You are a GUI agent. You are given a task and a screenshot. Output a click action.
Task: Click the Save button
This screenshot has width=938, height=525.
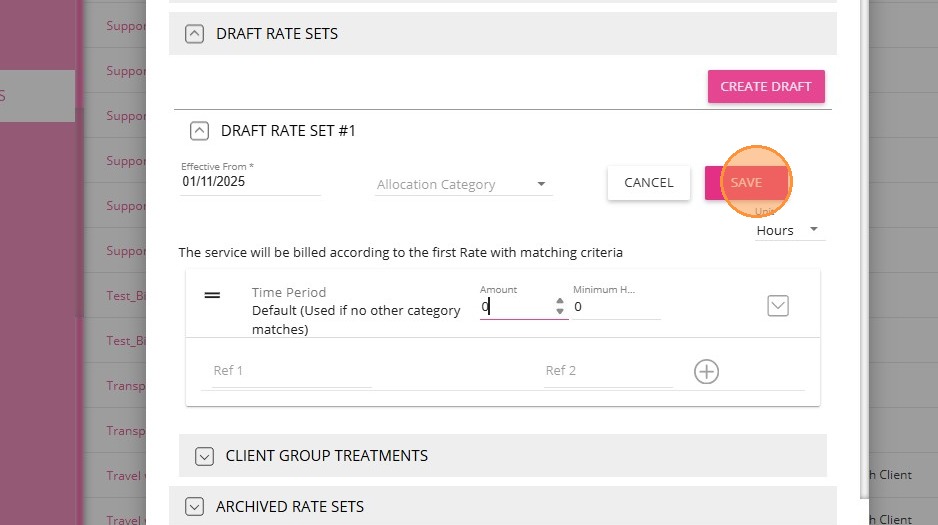pyautogui.click(x=746, y=183)
